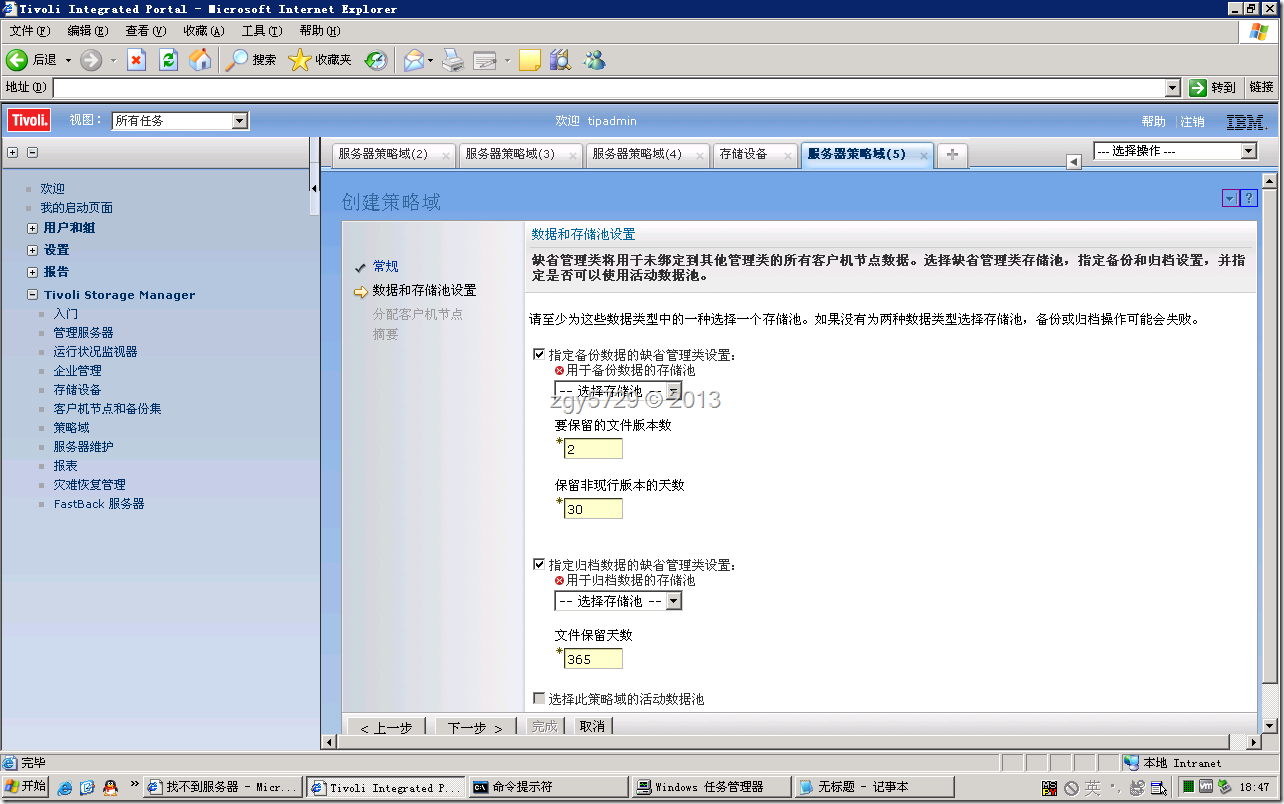Click the 保留非现行版本的天数 input field

tap(593, 509)
